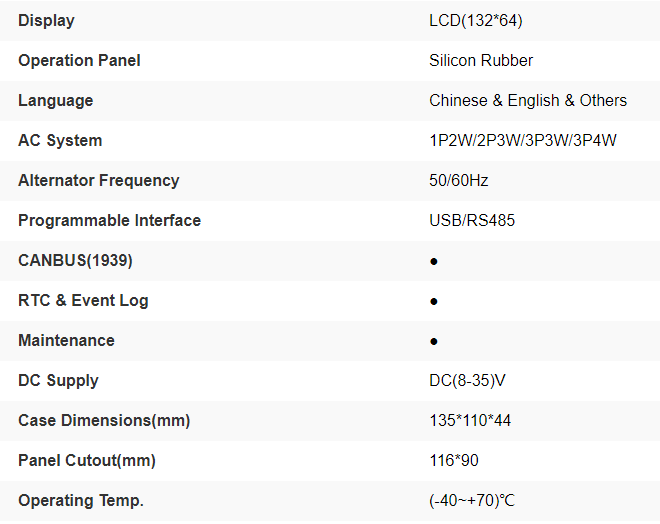Select the USB/RS485 value
The image size is (660, 524).
[472, 220]
